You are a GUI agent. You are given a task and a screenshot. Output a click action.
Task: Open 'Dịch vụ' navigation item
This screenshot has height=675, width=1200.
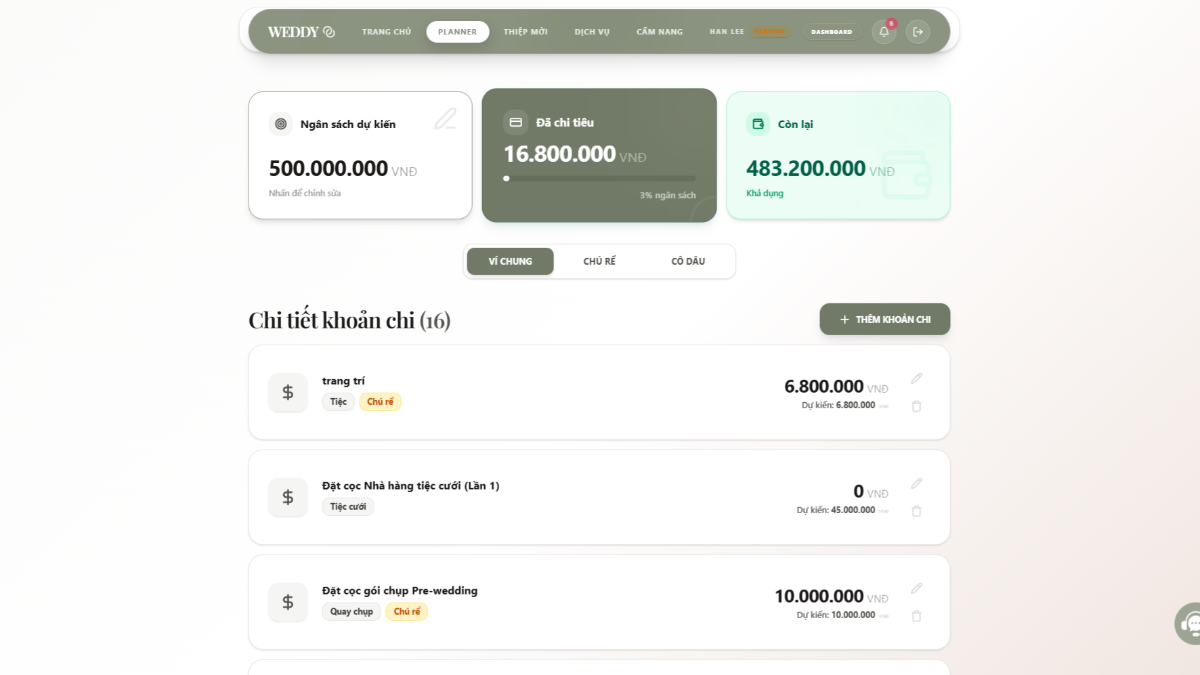(x=592, y=32)
